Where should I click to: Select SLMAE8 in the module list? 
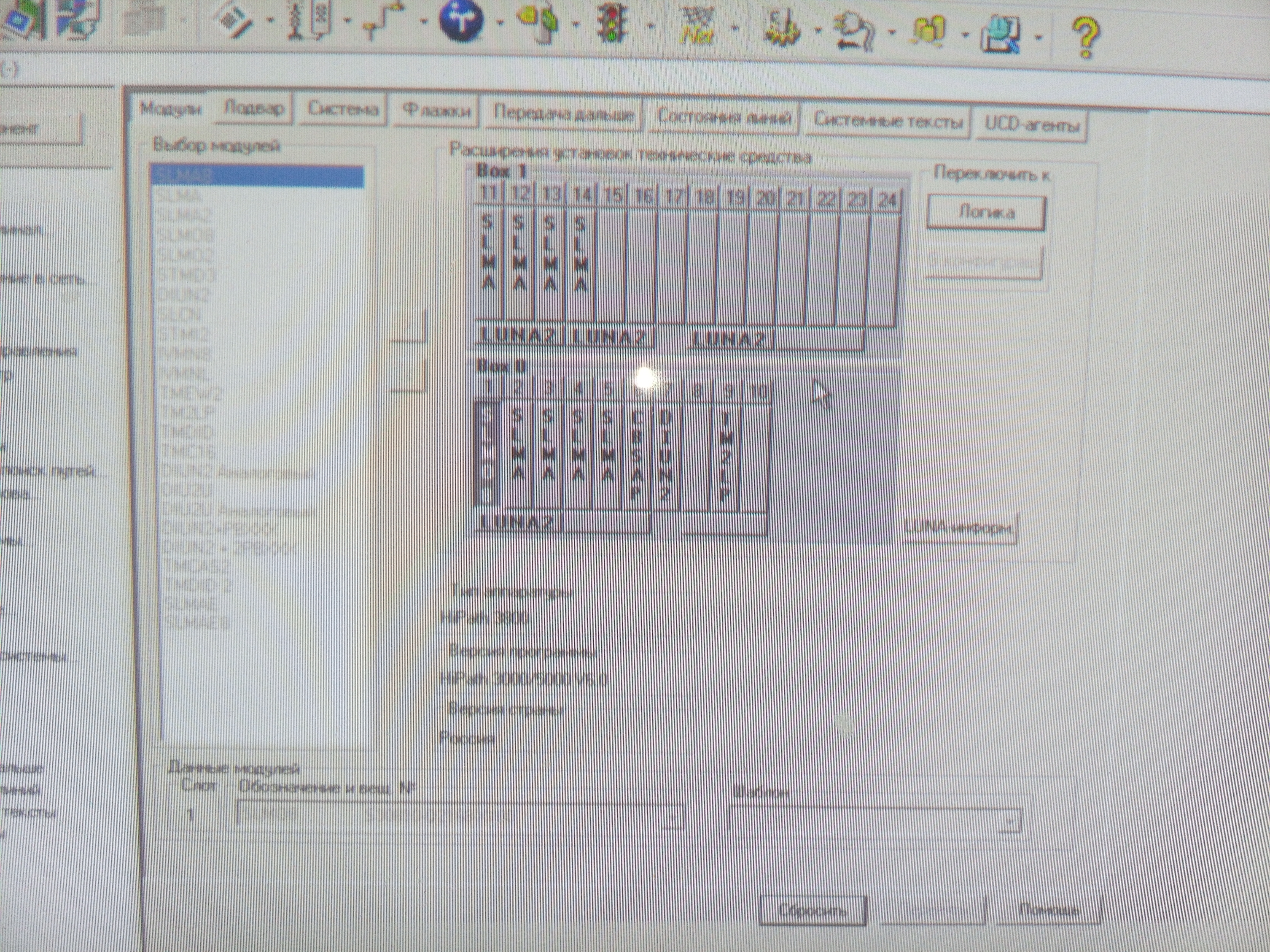(197, 623)
